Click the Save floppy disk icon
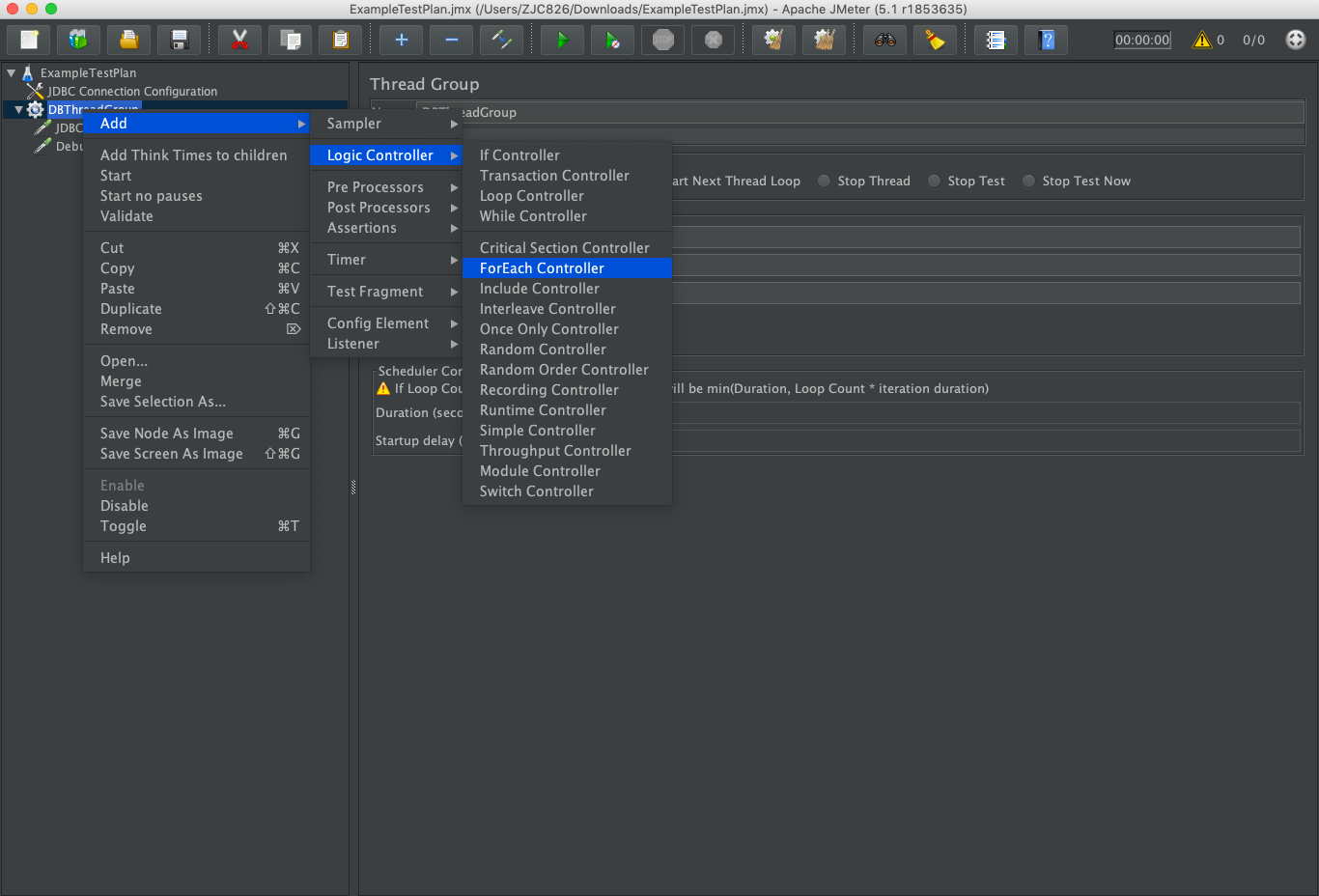Image resolution: width=1319 pixels, height=896 pixels. pyautogui.click(x=179, y=40)
